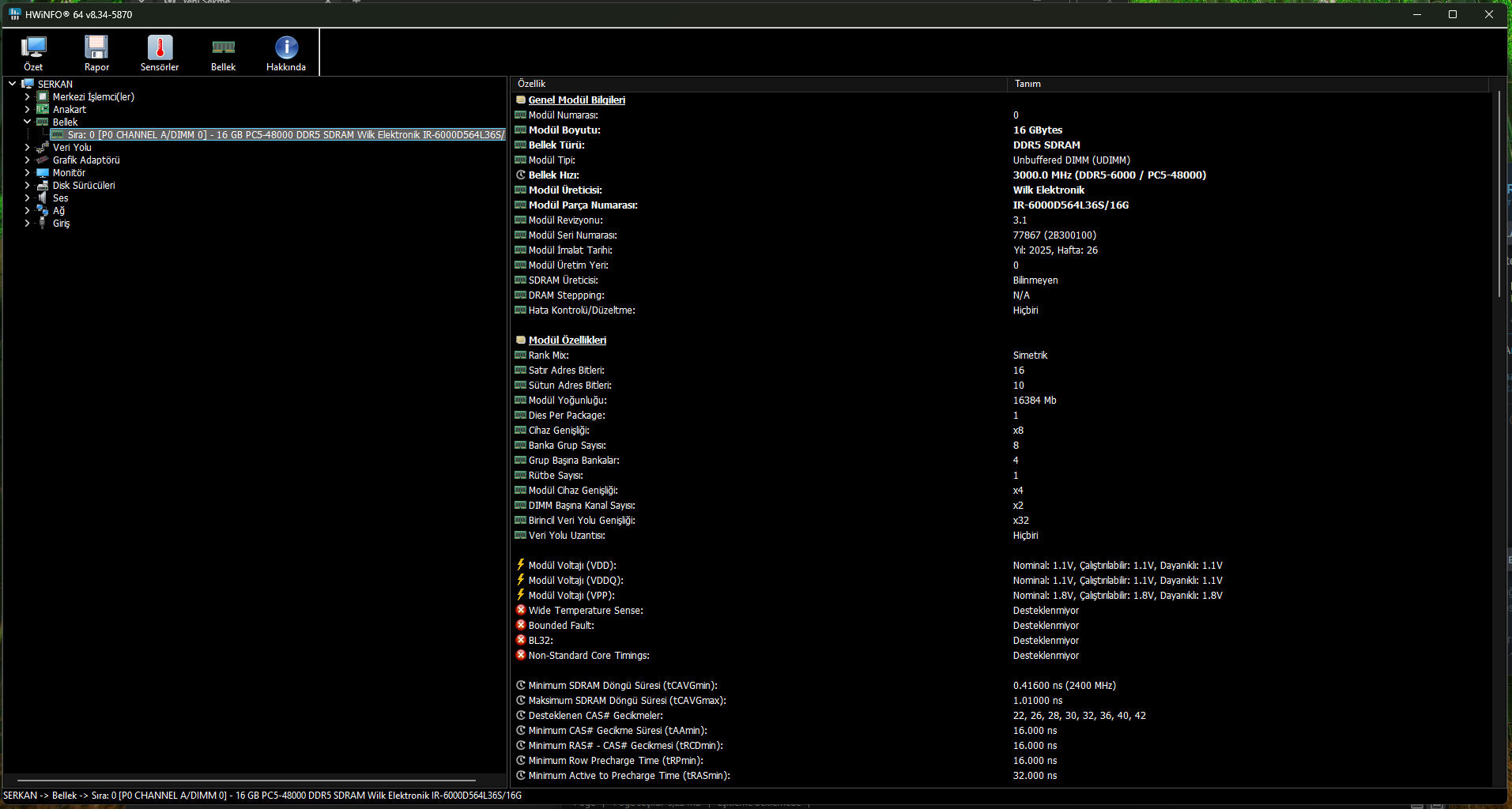Click the Modül Üreticisi value Wilk Elektronik
The width and height of the screenshot is (1512, 809).
(x=1049, y=190)
